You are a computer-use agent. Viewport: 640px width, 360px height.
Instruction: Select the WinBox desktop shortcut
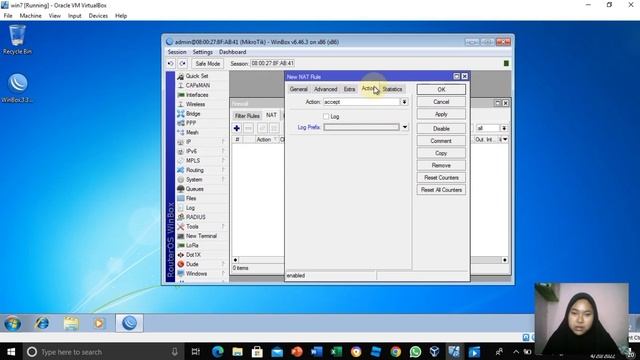point(17,88)
